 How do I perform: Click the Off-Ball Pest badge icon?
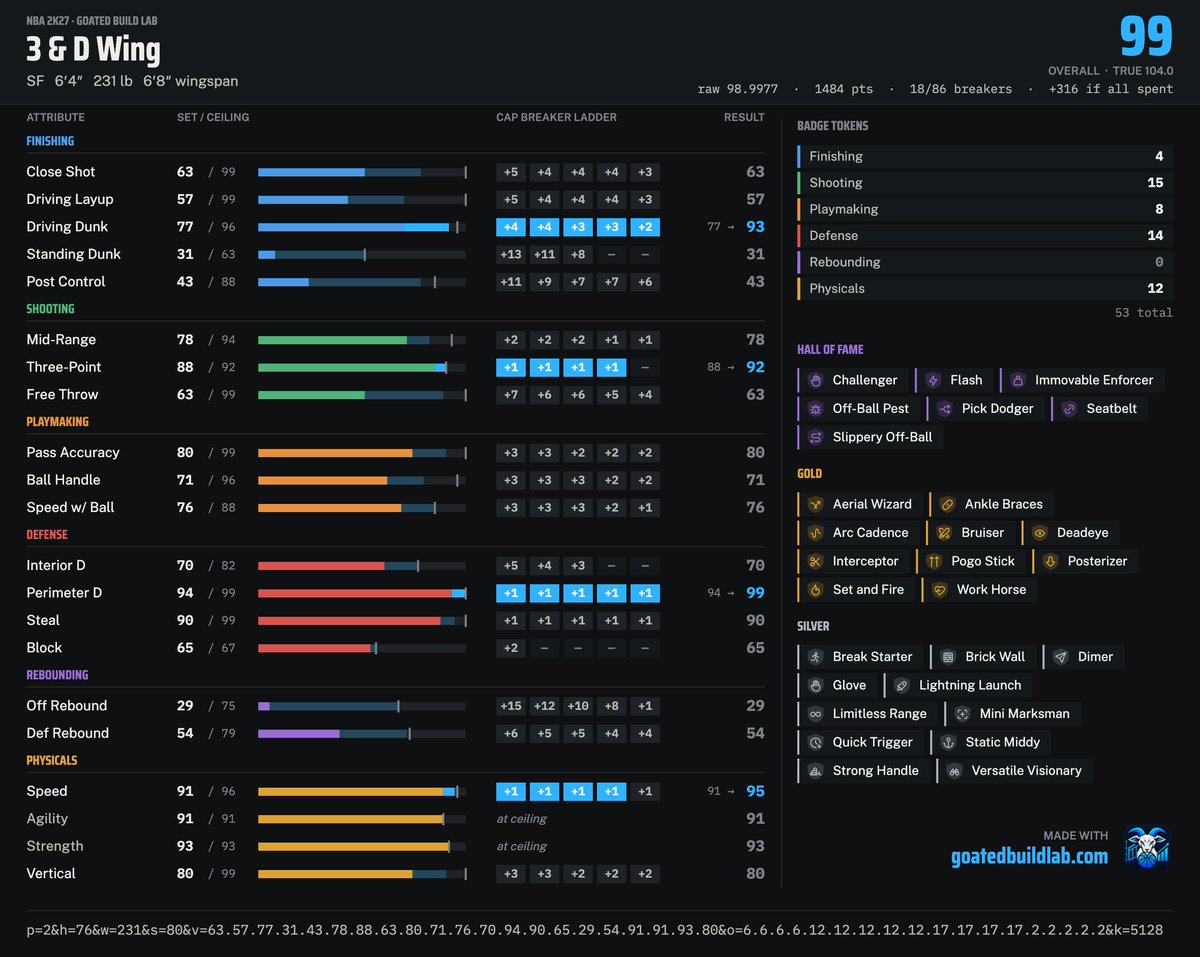pos(815,408)
